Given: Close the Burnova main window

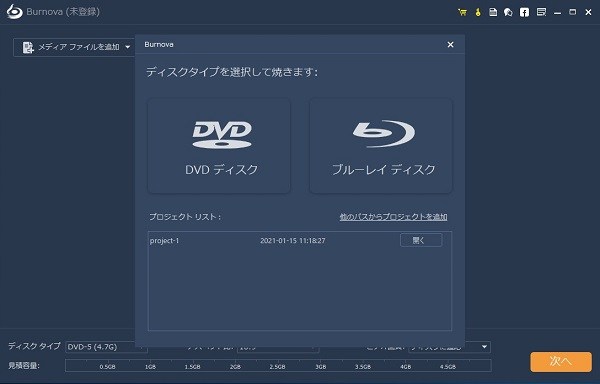Looking at the screenshot, I should click(x=589, y=12).
